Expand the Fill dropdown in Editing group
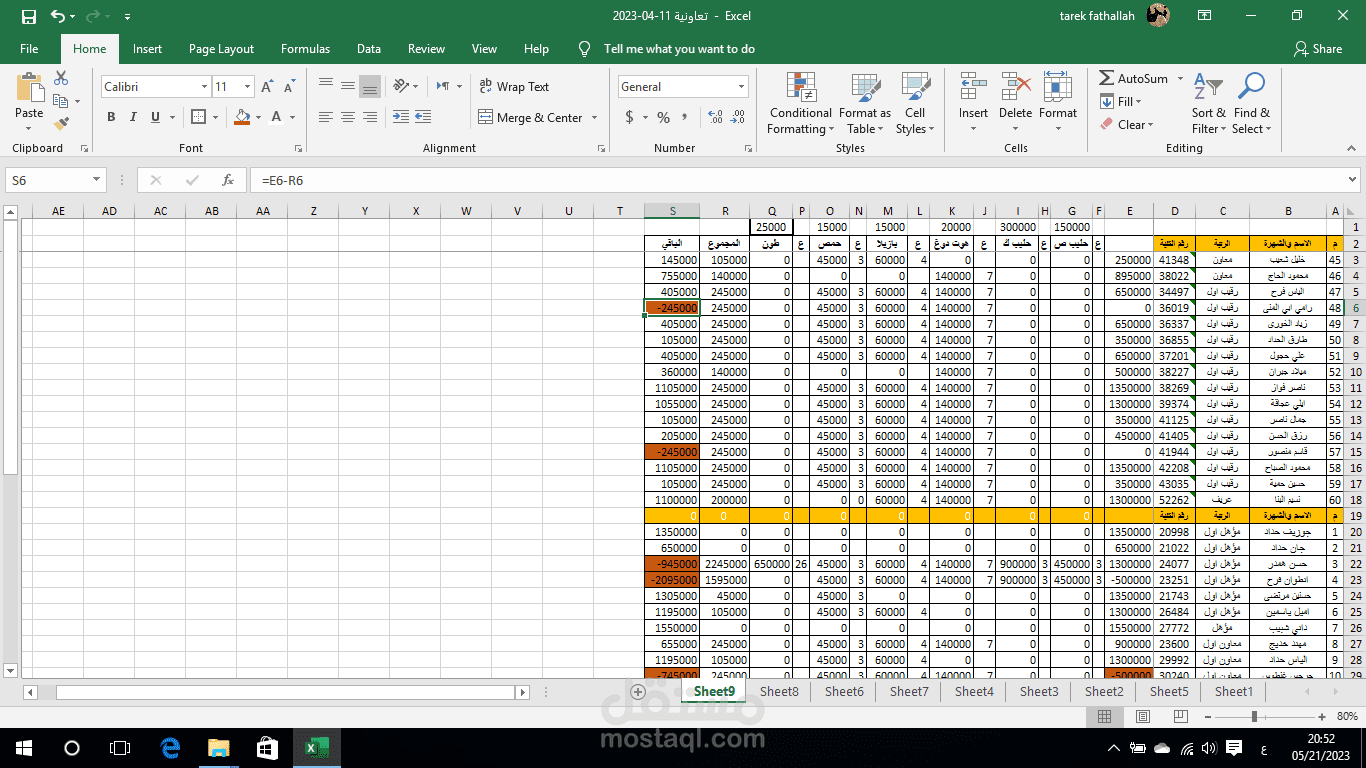Image resolution: width=1366 pixels, height=768 pixels. pyautogui.click(x=1139, y=102)
